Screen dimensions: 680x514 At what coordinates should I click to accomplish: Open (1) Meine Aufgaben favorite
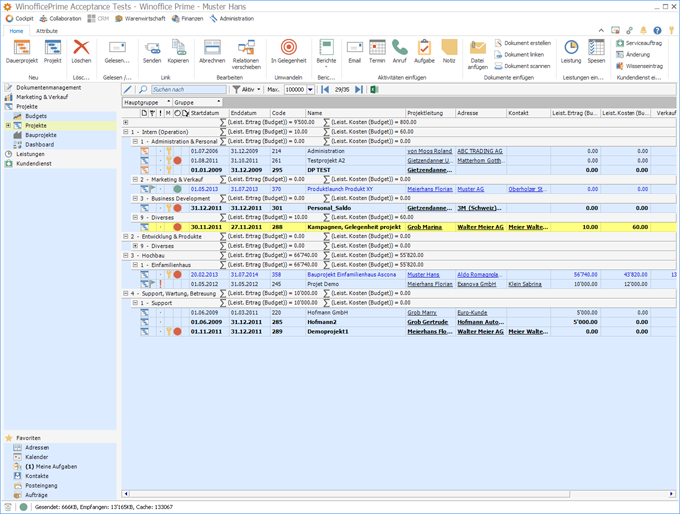pyautogui.click(x=51, y=467)
